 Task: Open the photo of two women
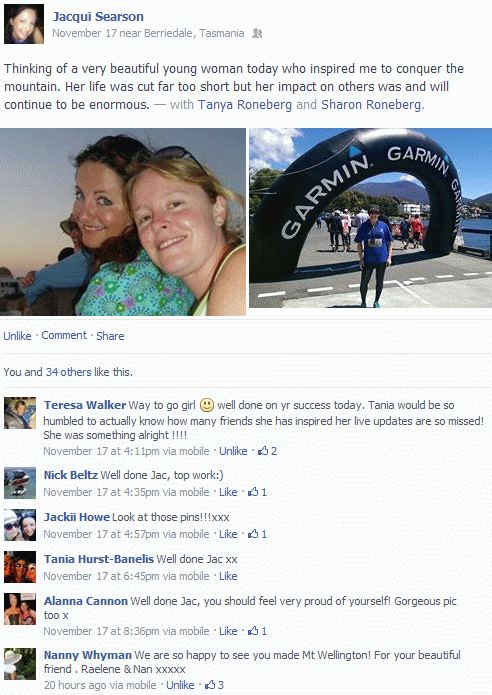123,222
